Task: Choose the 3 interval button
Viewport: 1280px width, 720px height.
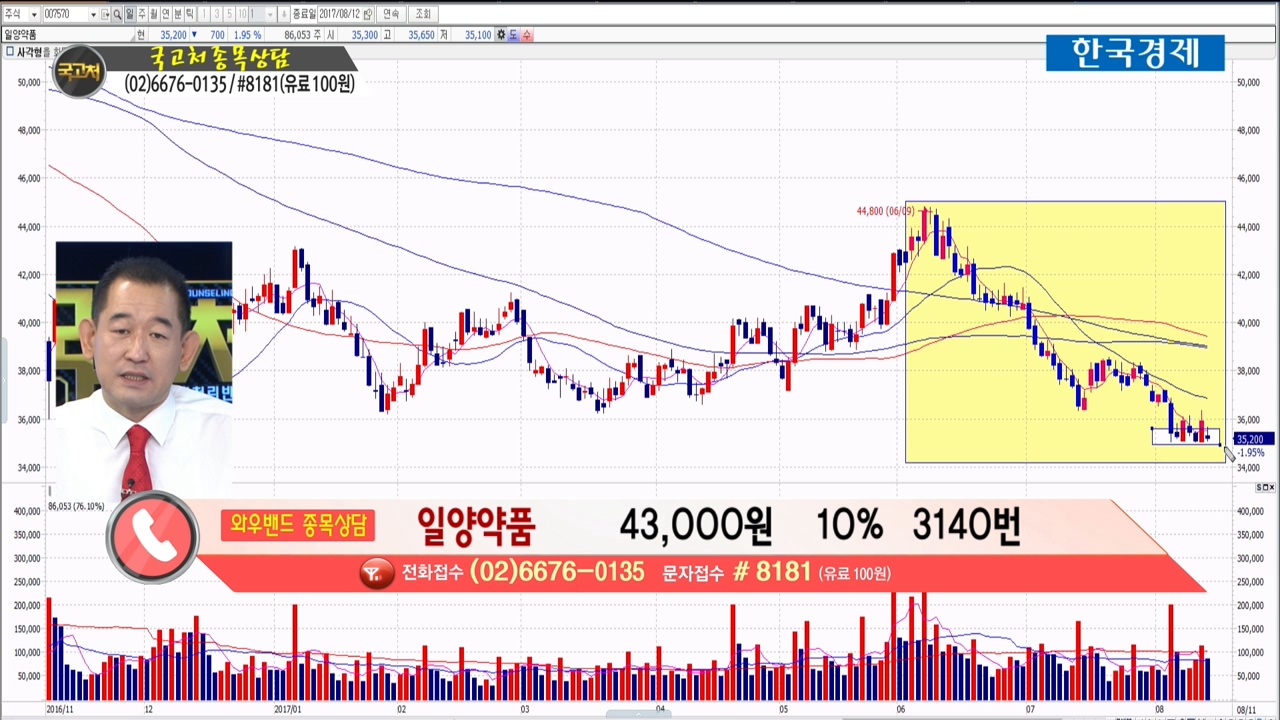Action: [x=217, y=15]
